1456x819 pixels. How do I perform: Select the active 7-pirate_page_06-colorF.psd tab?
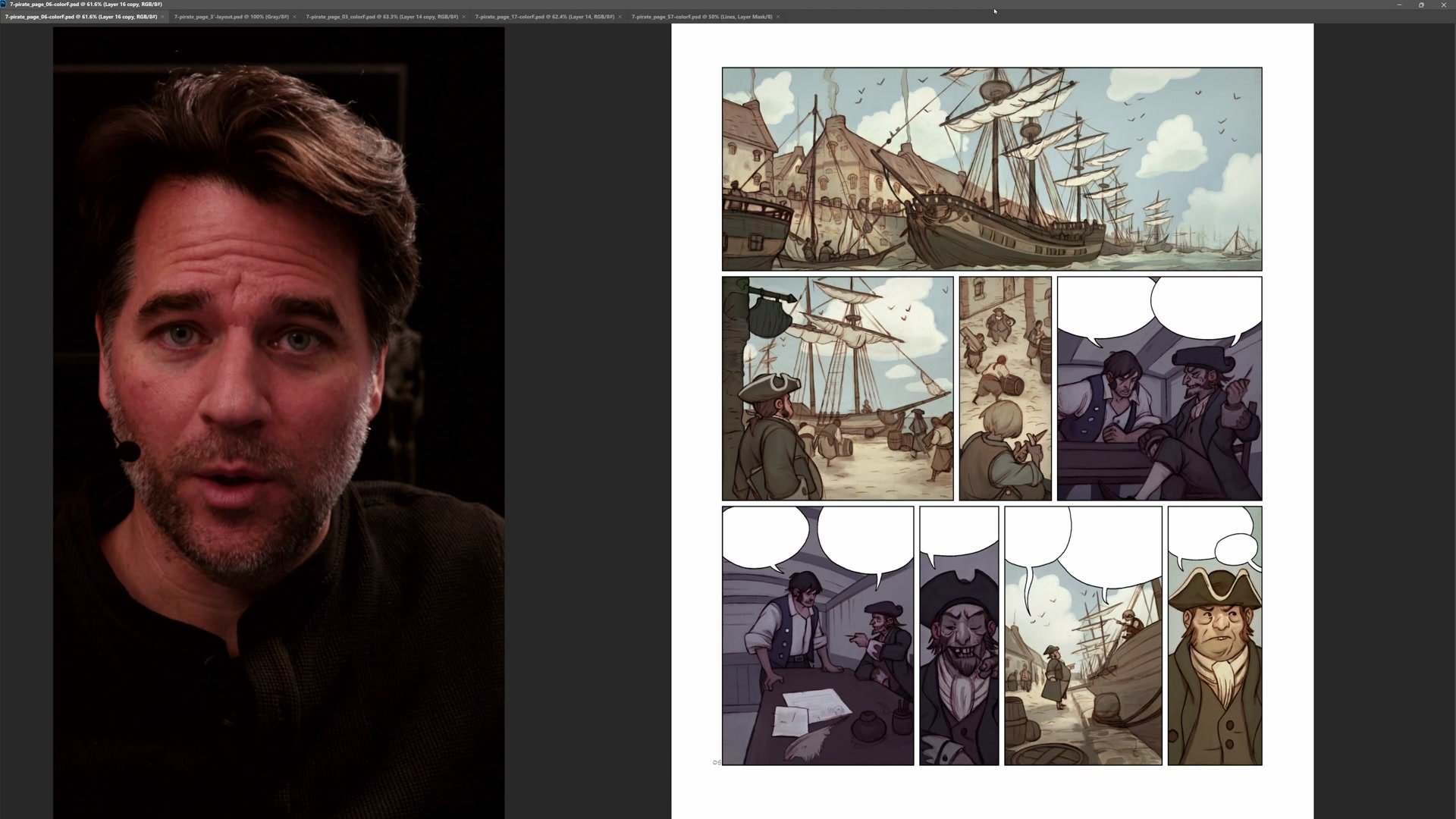click(80, 17)
